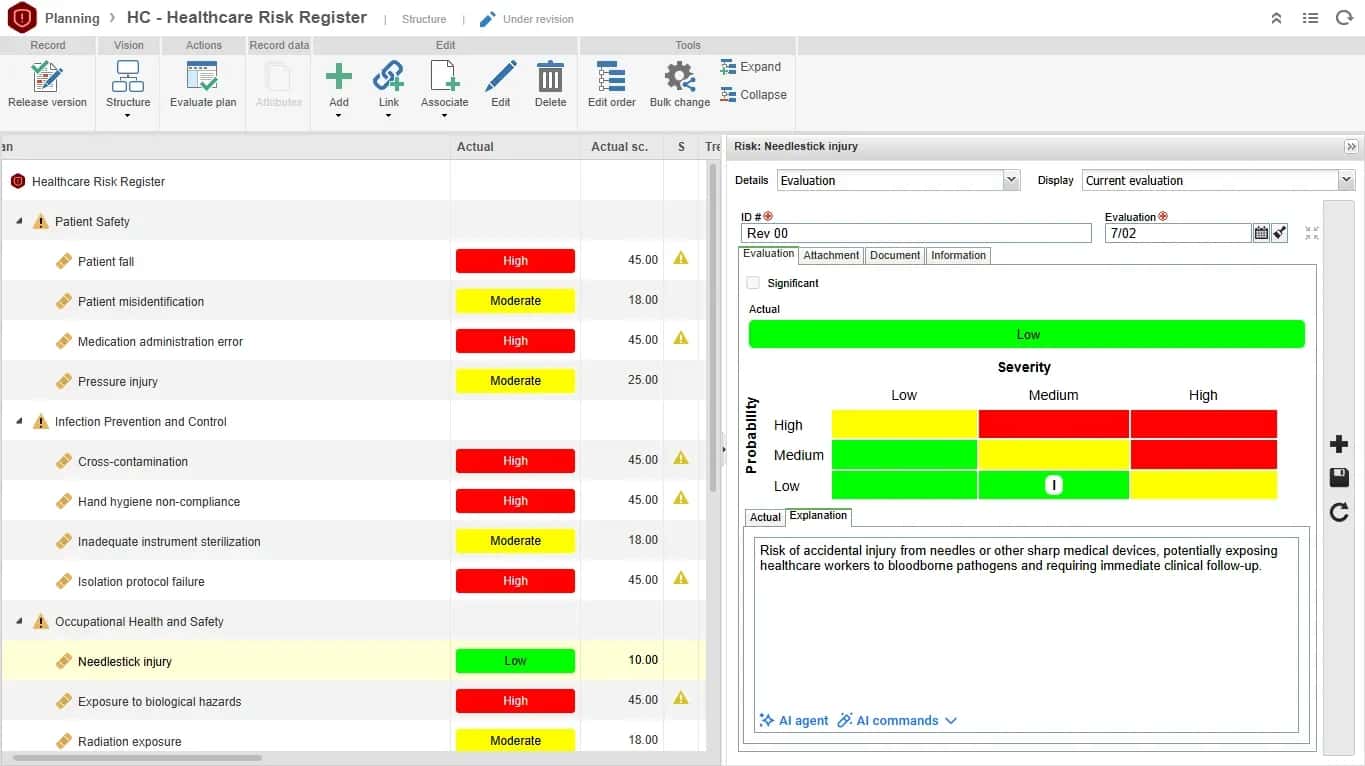The width and height of the screenshot is (1365, 766).
Task: Click the Release version icon
Action: 47,78
